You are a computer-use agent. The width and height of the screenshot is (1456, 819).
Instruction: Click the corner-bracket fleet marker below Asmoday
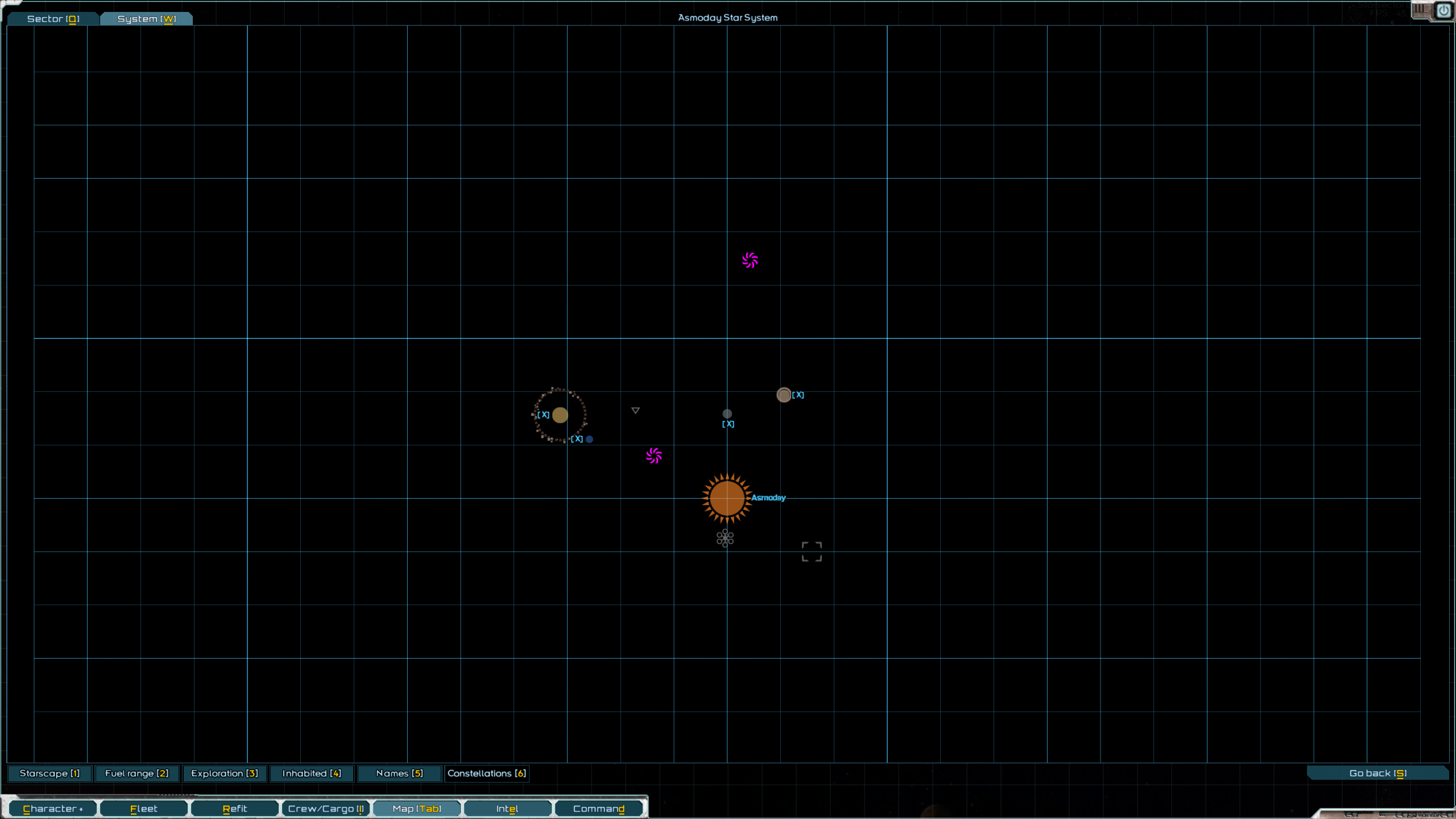812,551
